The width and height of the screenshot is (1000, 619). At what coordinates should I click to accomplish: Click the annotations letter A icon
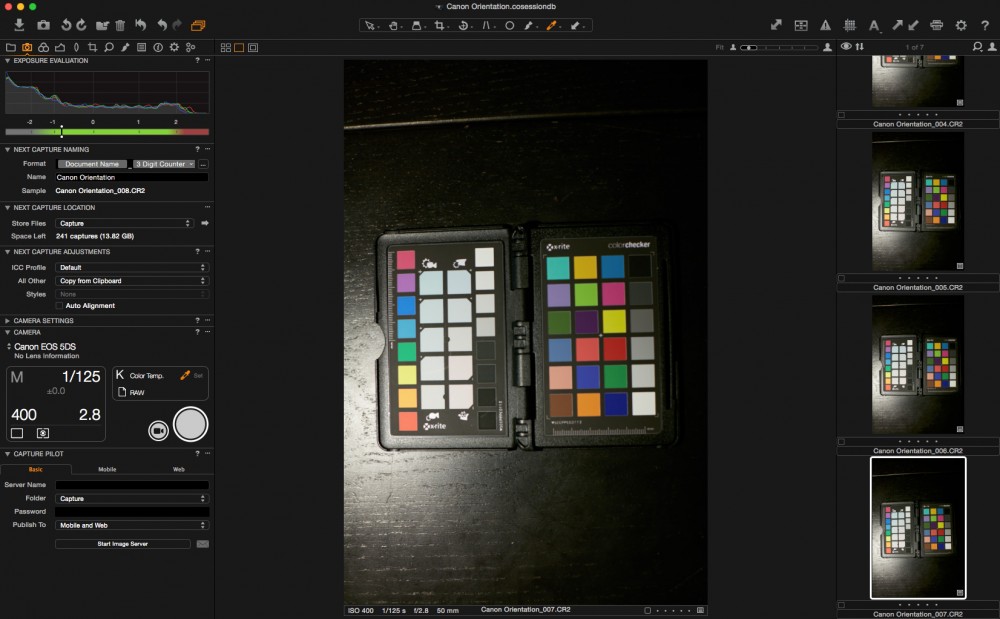tap(874, 25)
